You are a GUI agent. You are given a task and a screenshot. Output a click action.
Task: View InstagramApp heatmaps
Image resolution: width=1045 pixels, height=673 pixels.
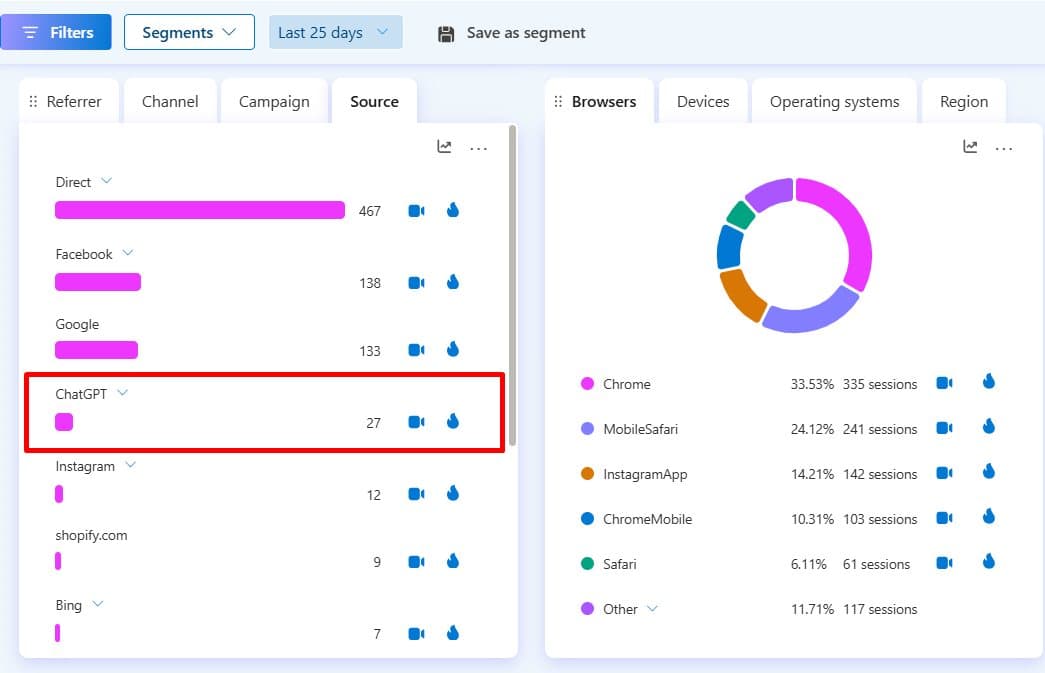click(989, 472)
